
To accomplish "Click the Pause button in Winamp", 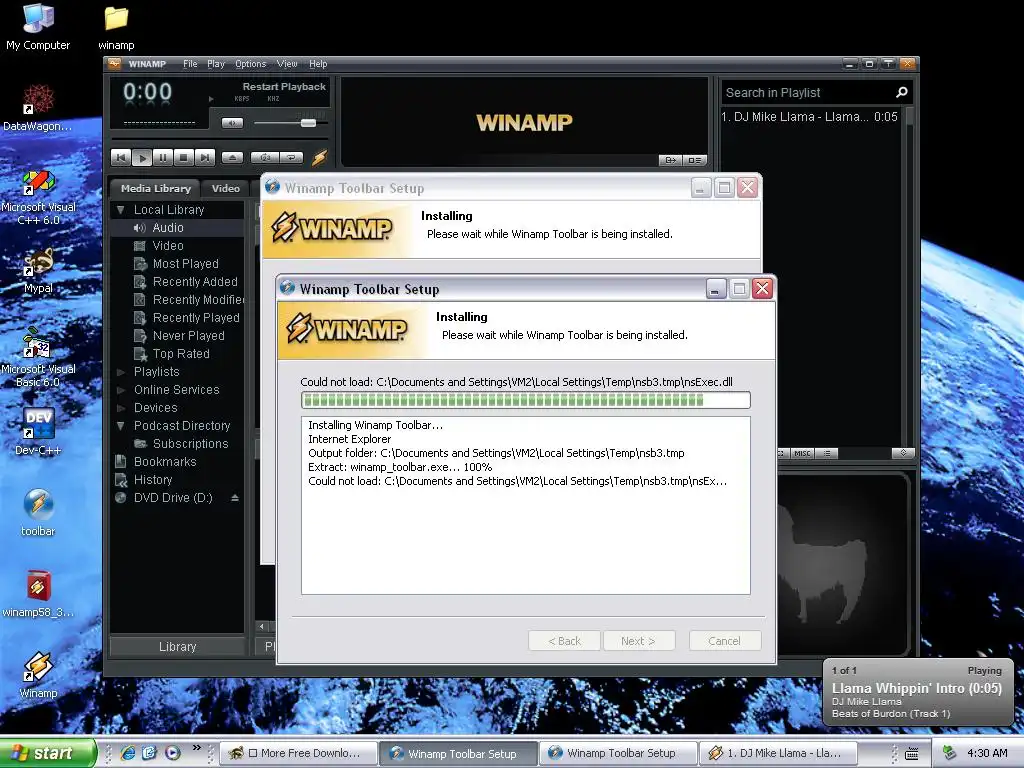I will click(163, 157).
